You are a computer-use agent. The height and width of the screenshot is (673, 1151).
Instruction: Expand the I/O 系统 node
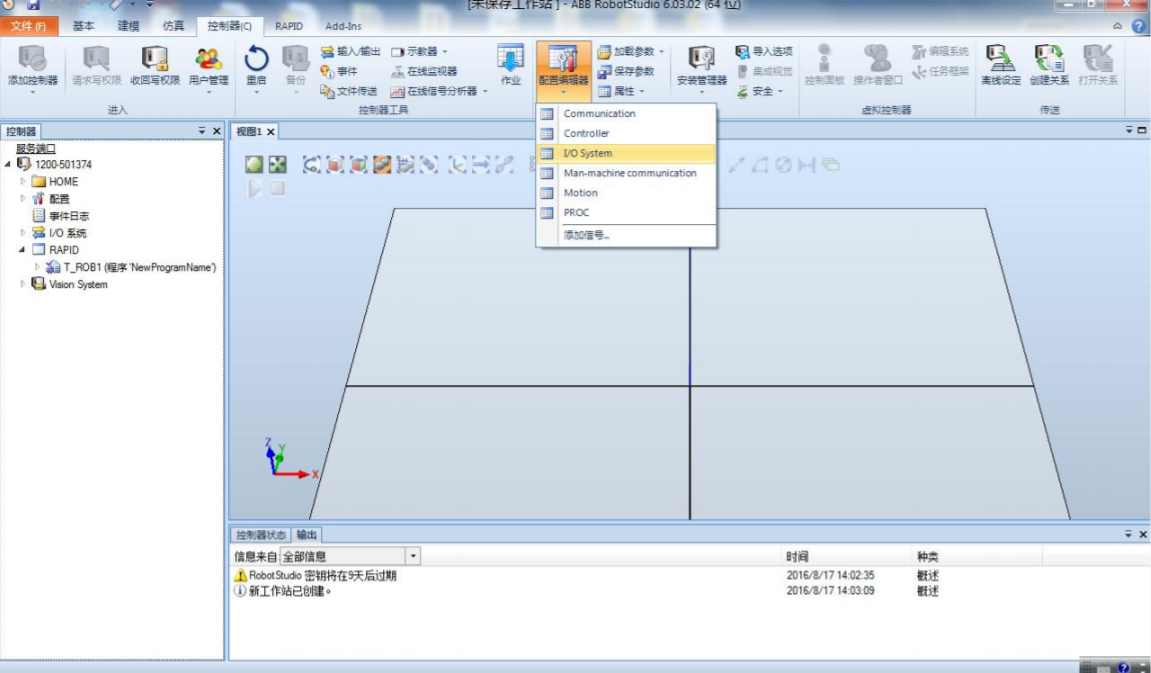pyautogui.click(x=23, y=233)
